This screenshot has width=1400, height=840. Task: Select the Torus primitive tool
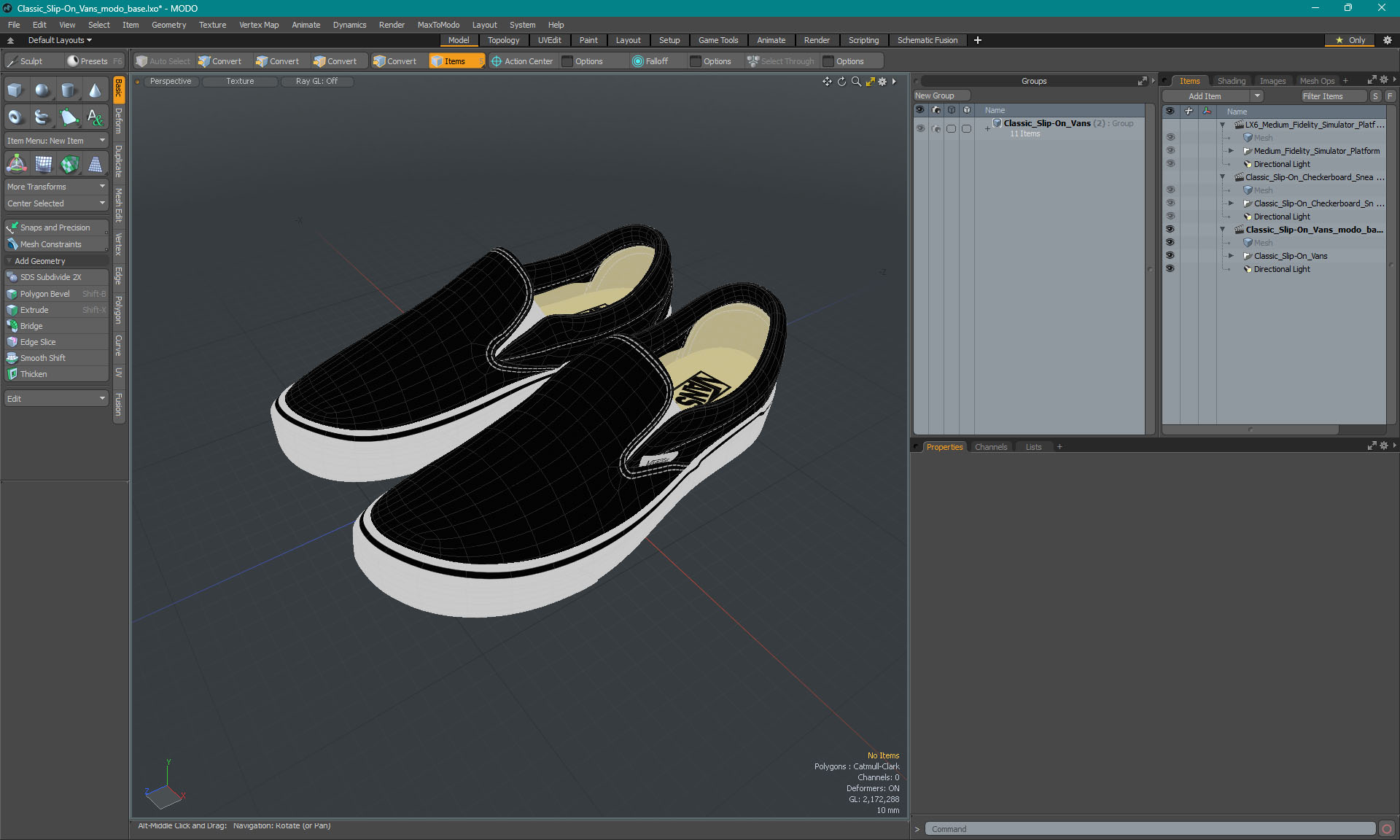click(x=15, y=117)
